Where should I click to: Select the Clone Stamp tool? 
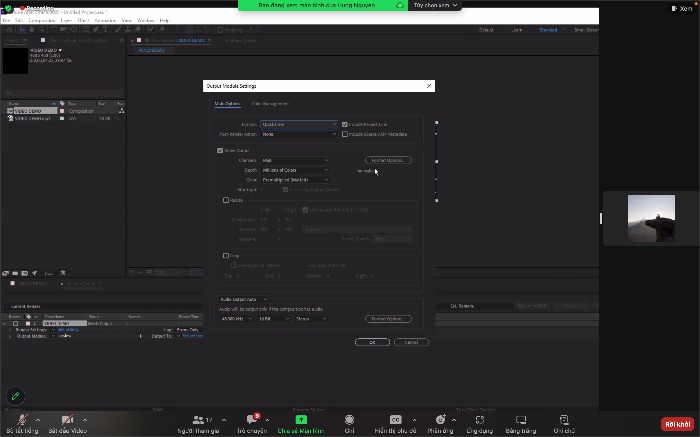pyautogui.click(x=128, y=29)
